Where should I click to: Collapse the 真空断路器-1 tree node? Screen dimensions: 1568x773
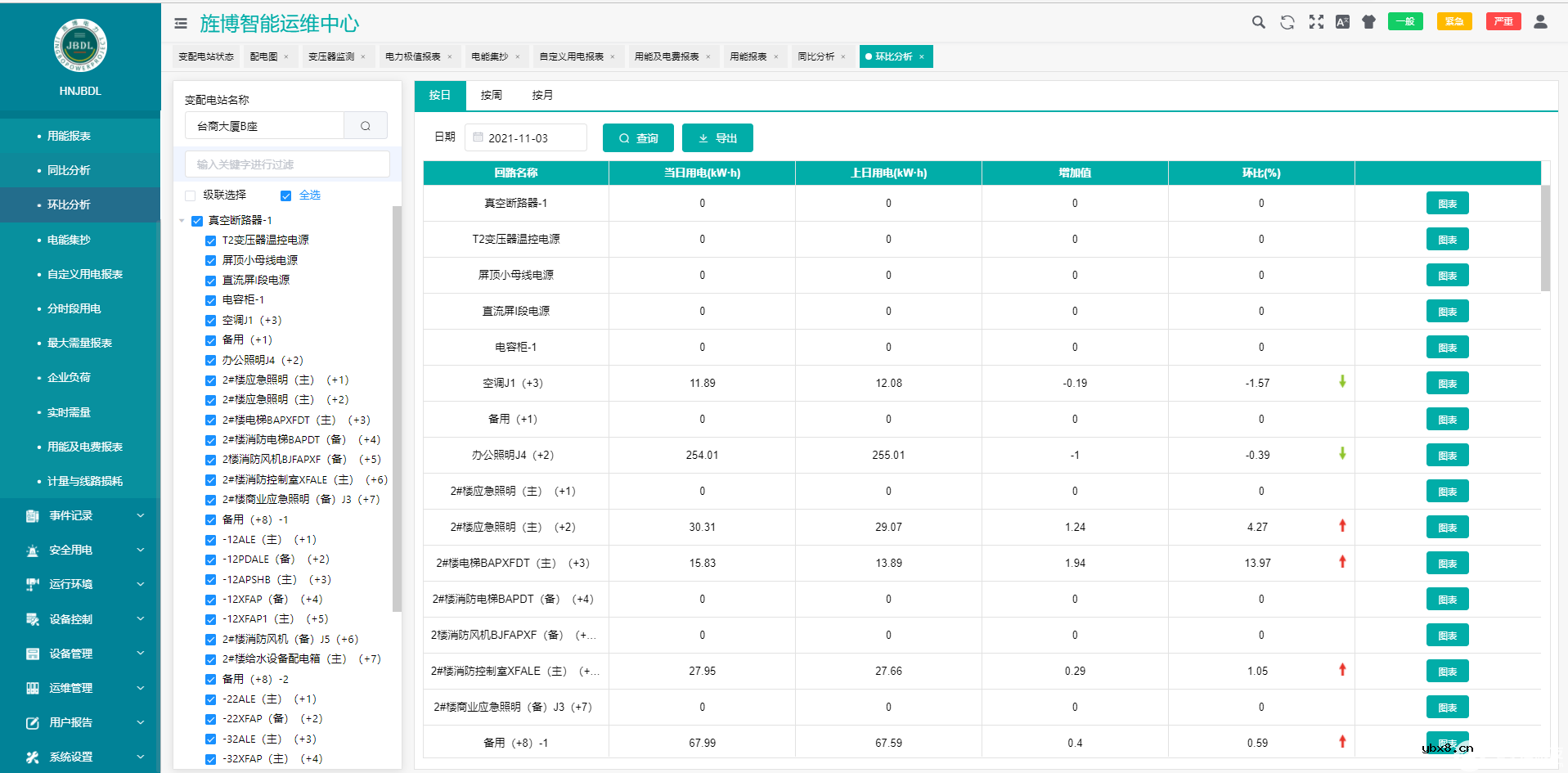pos(183,220)
